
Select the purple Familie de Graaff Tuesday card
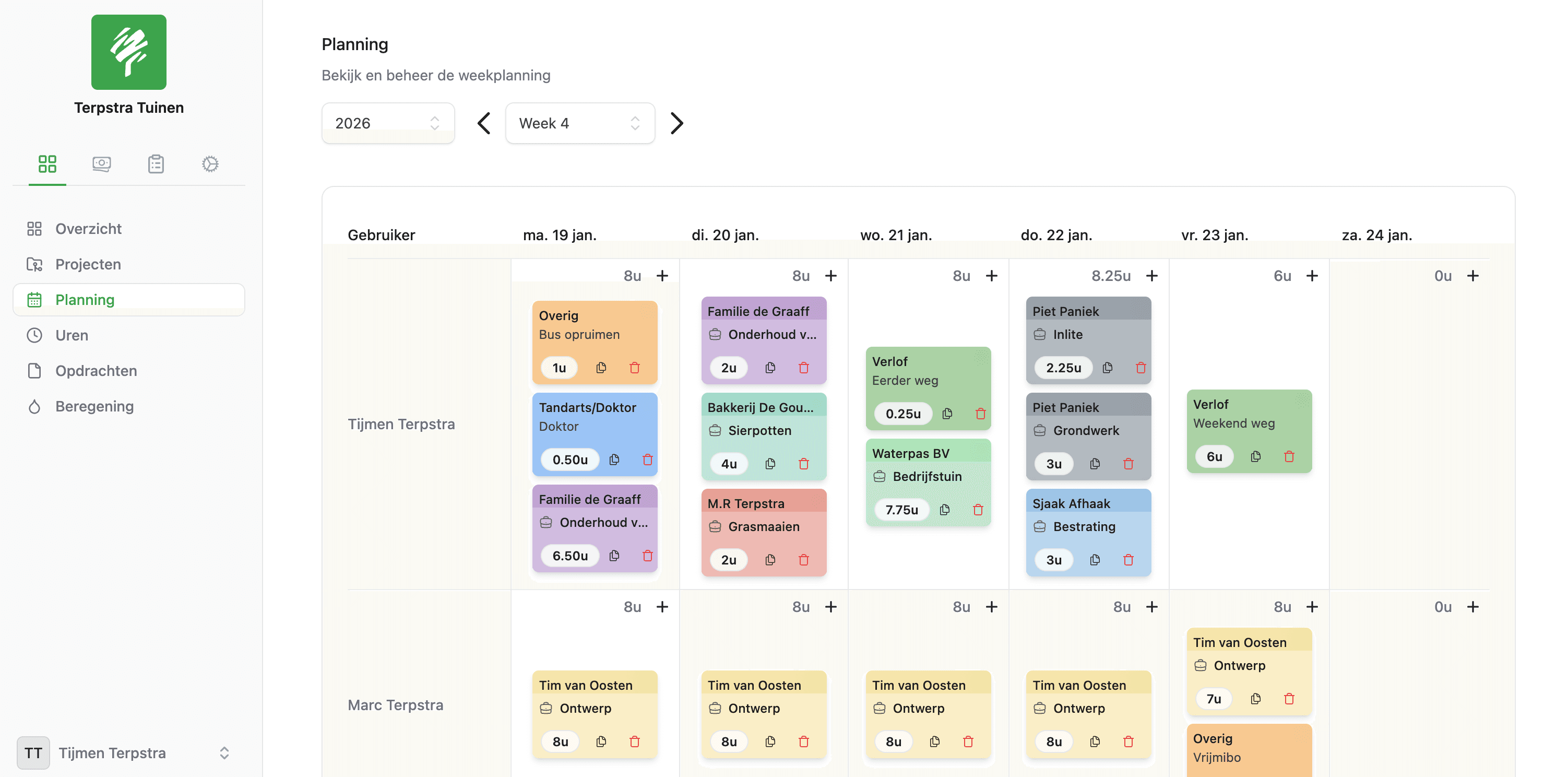coord(763,334)
